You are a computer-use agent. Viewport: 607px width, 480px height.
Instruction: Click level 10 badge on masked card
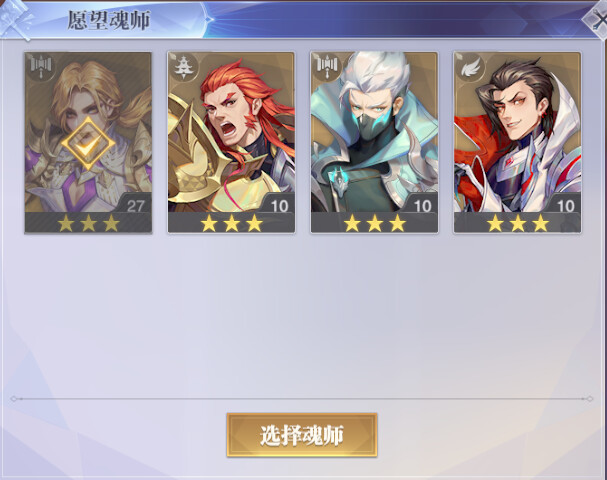[422, 206]
